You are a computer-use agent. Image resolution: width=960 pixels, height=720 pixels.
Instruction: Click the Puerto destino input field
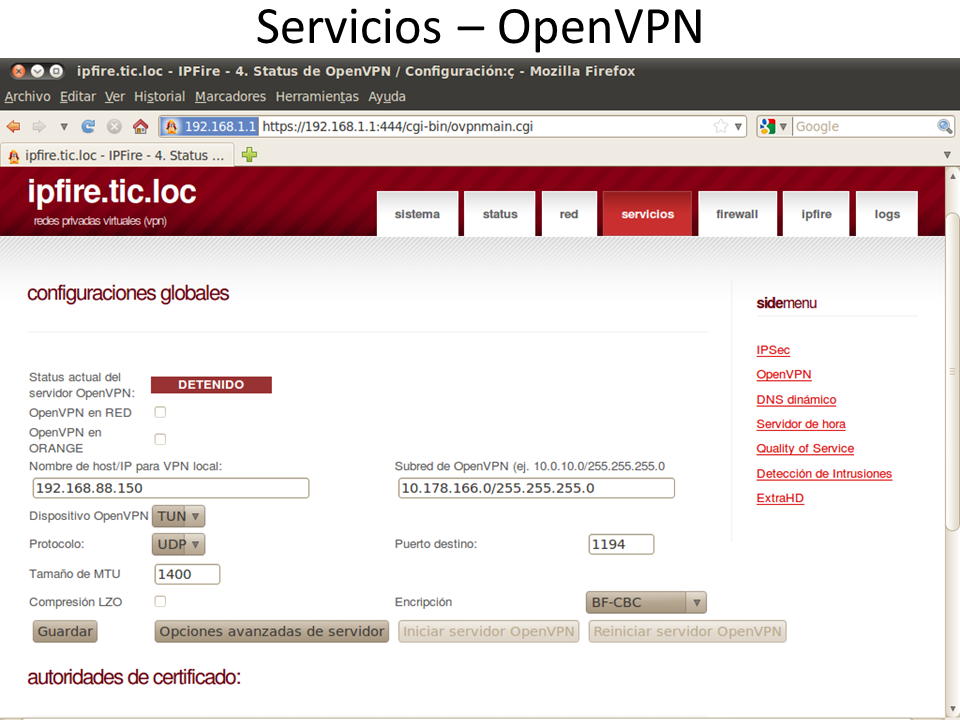pyautogui.click(x=621, y=544)
